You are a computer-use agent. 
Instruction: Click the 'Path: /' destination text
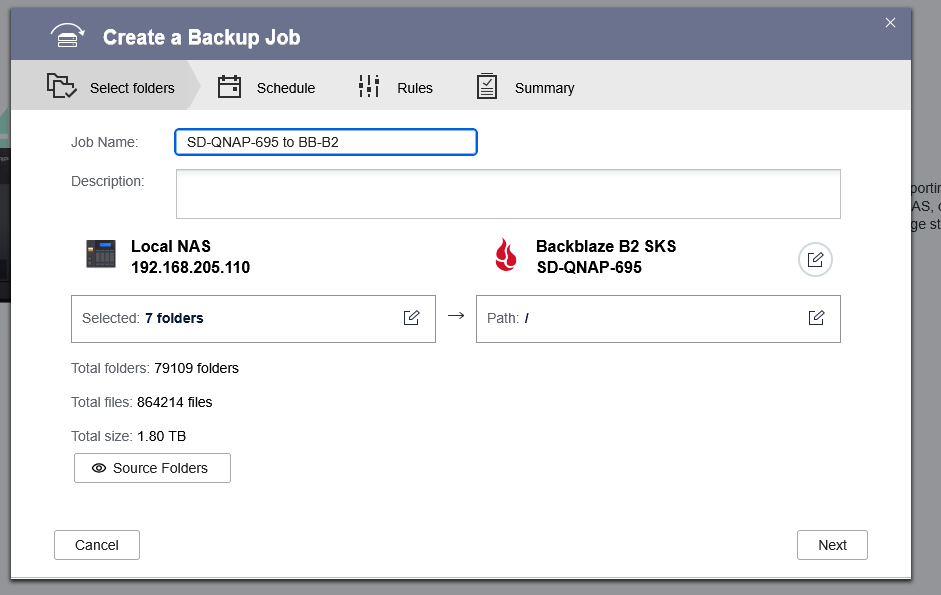click(507, 319)
